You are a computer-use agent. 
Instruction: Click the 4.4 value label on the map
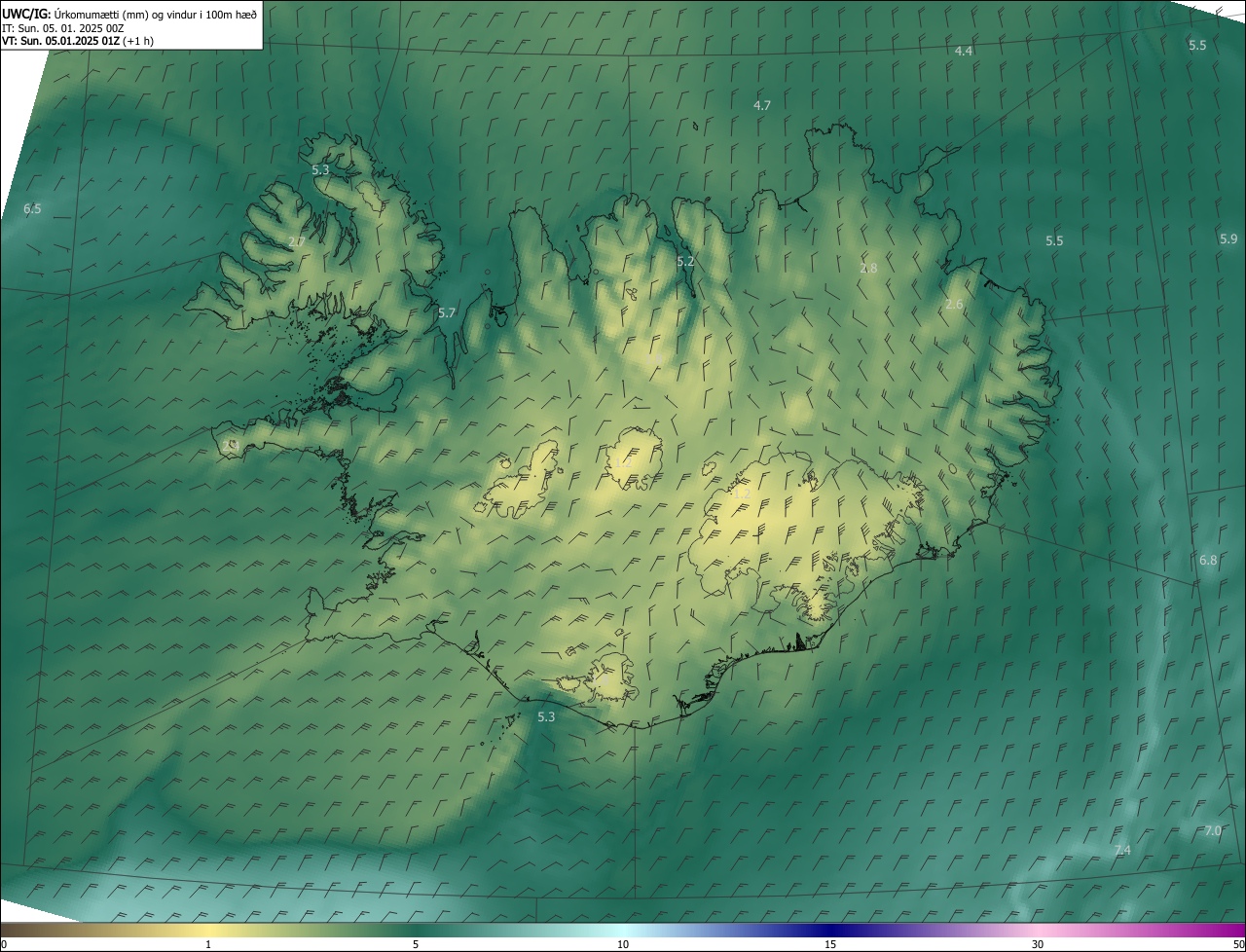point(964,51)
